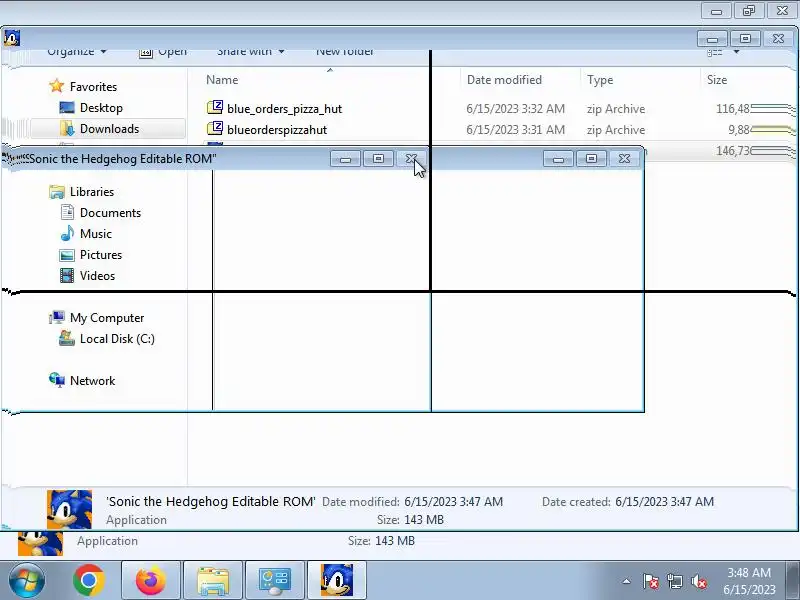The image size is (800, 600).
Task: Click the Videos film icon
Action: point(67,276)
